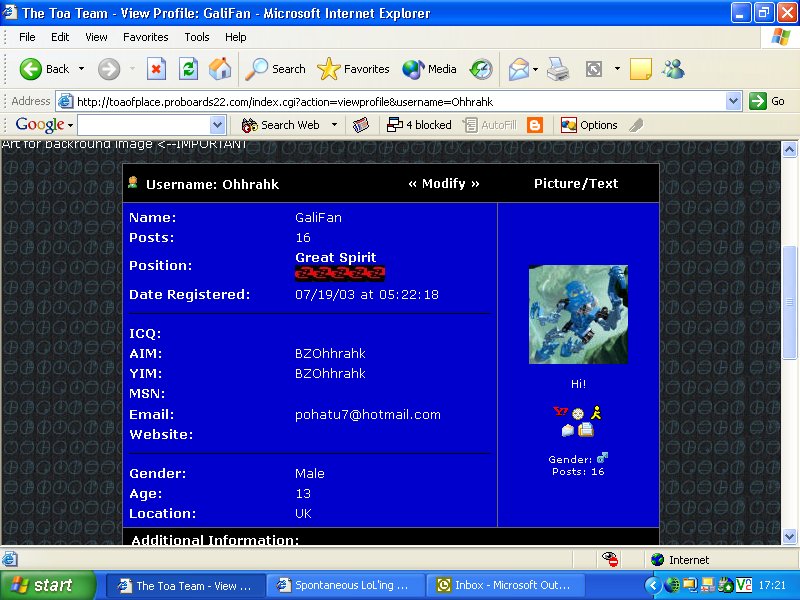Click the AutoFill button

(490, 125)
